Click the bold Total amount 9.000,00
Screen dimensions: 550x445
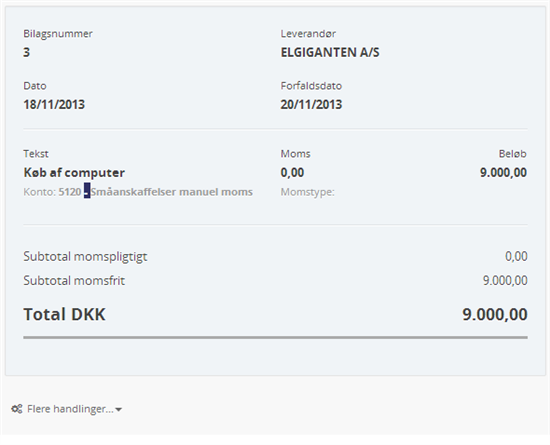495,314
